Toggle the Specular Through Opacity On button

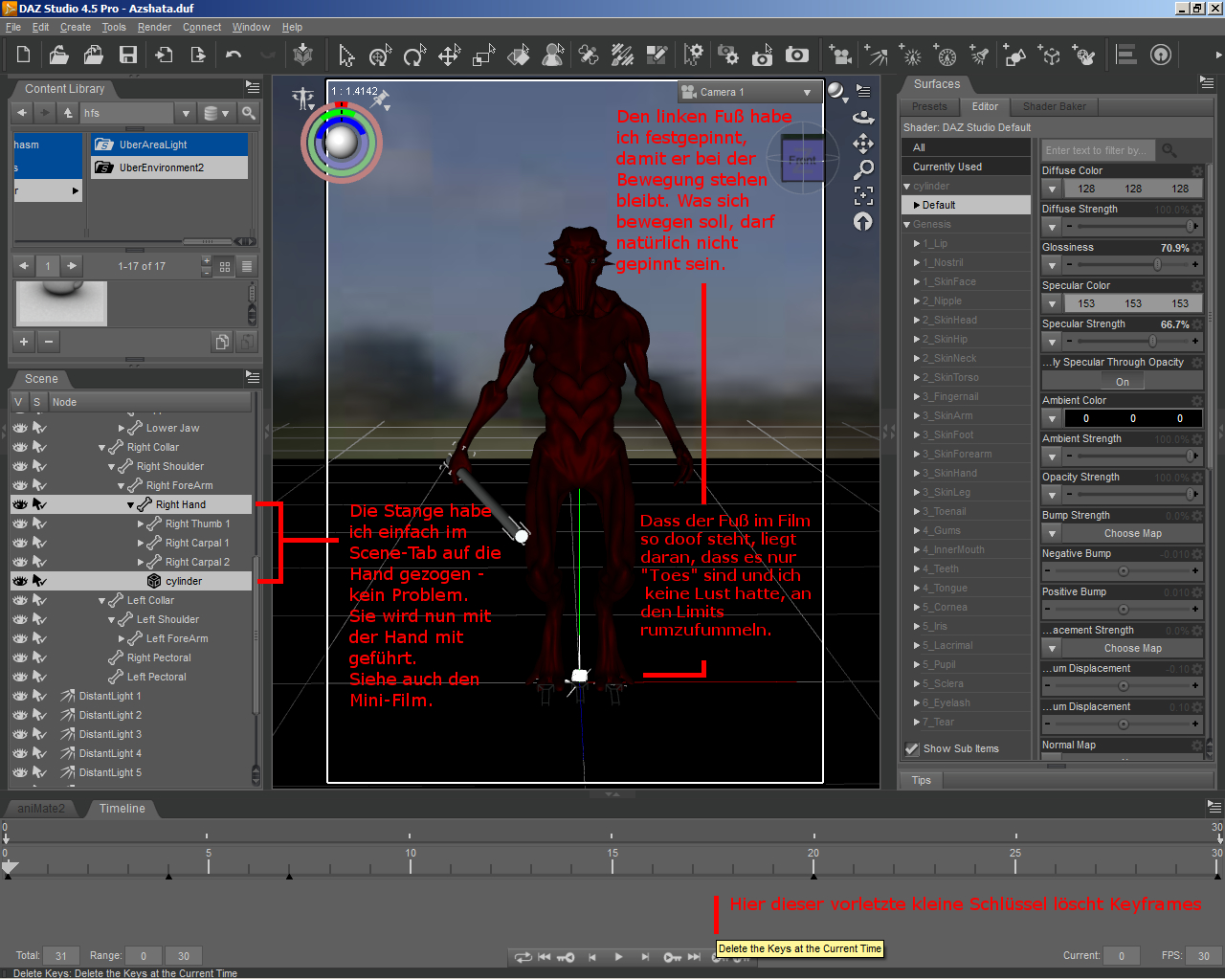click(1122, 382)
